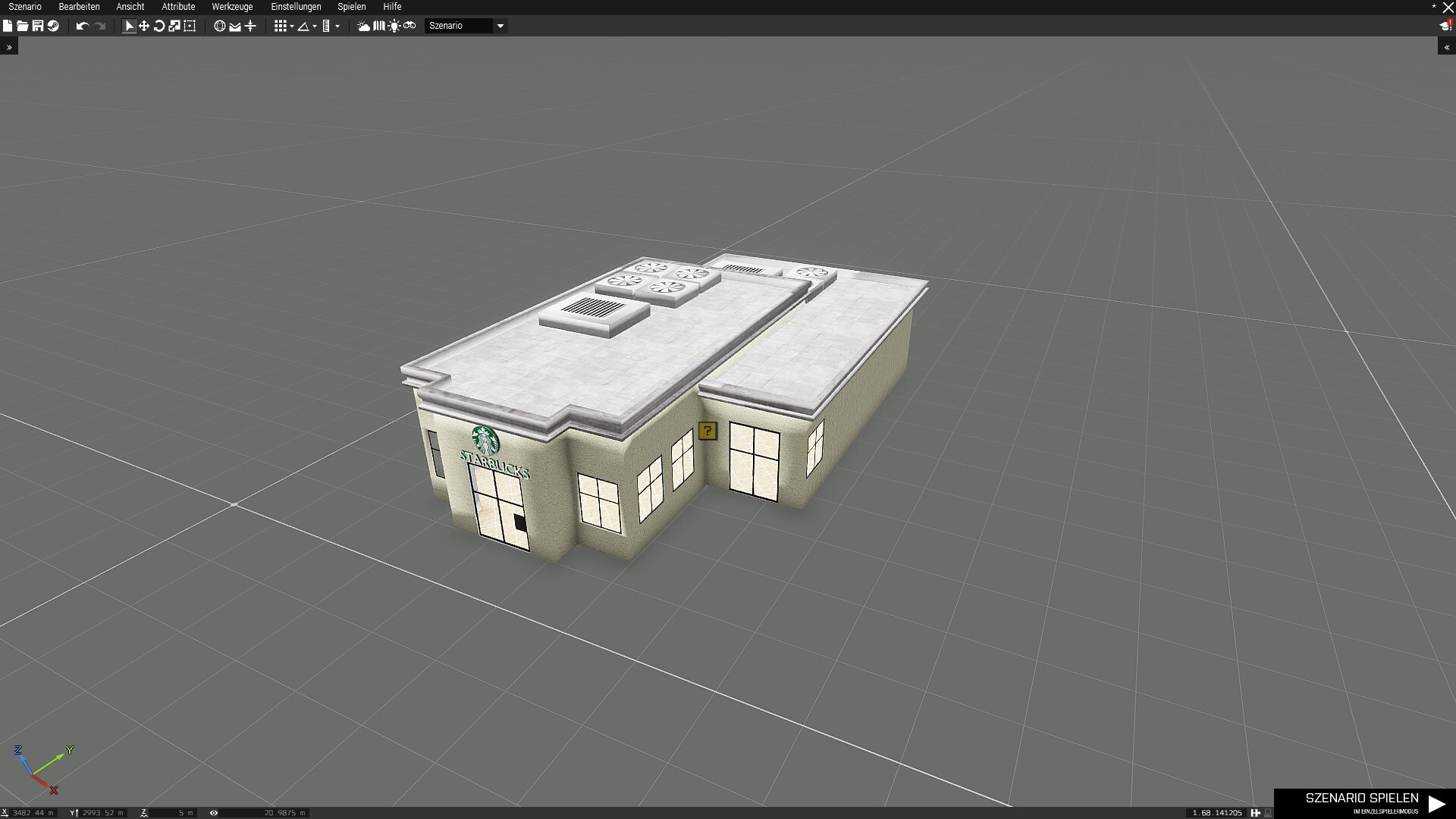Click the X coordinate field
1456x819 pixels.
coord(33,812)
